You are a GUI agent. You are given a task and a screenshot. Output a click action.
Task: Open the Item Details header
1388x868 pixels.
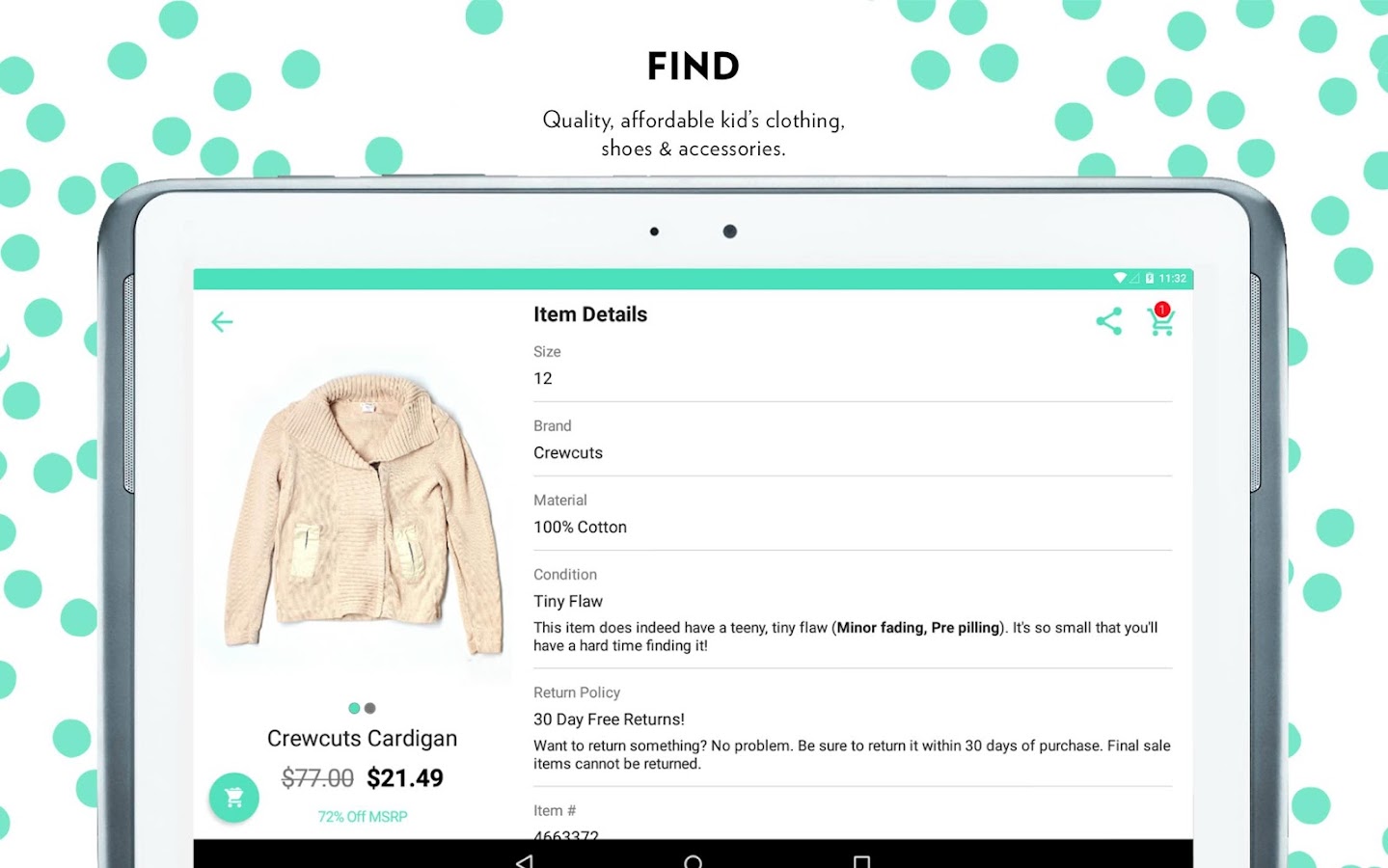coord(590,314)
